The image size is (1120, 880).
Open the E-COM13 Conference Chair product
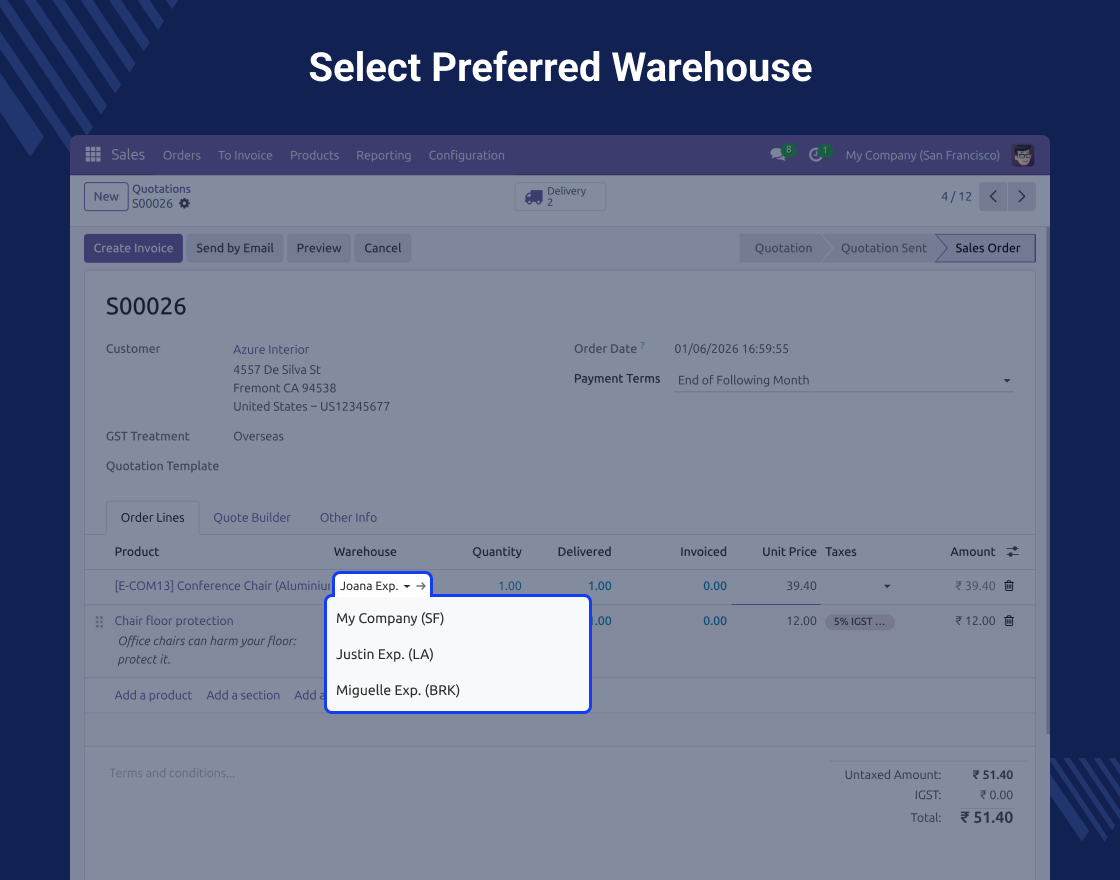(x=223, y=586)
